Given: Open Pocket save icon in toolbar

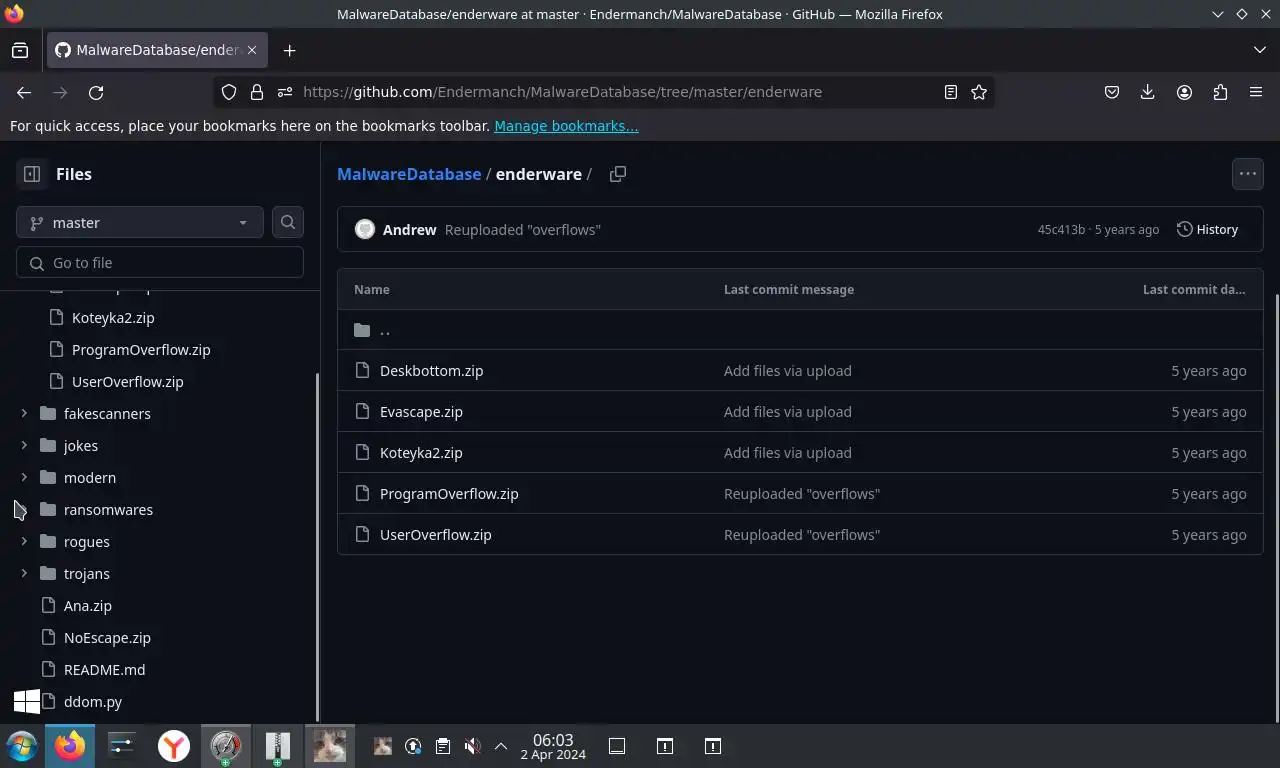Looking at the screenshot, I should pos(1111,92).
